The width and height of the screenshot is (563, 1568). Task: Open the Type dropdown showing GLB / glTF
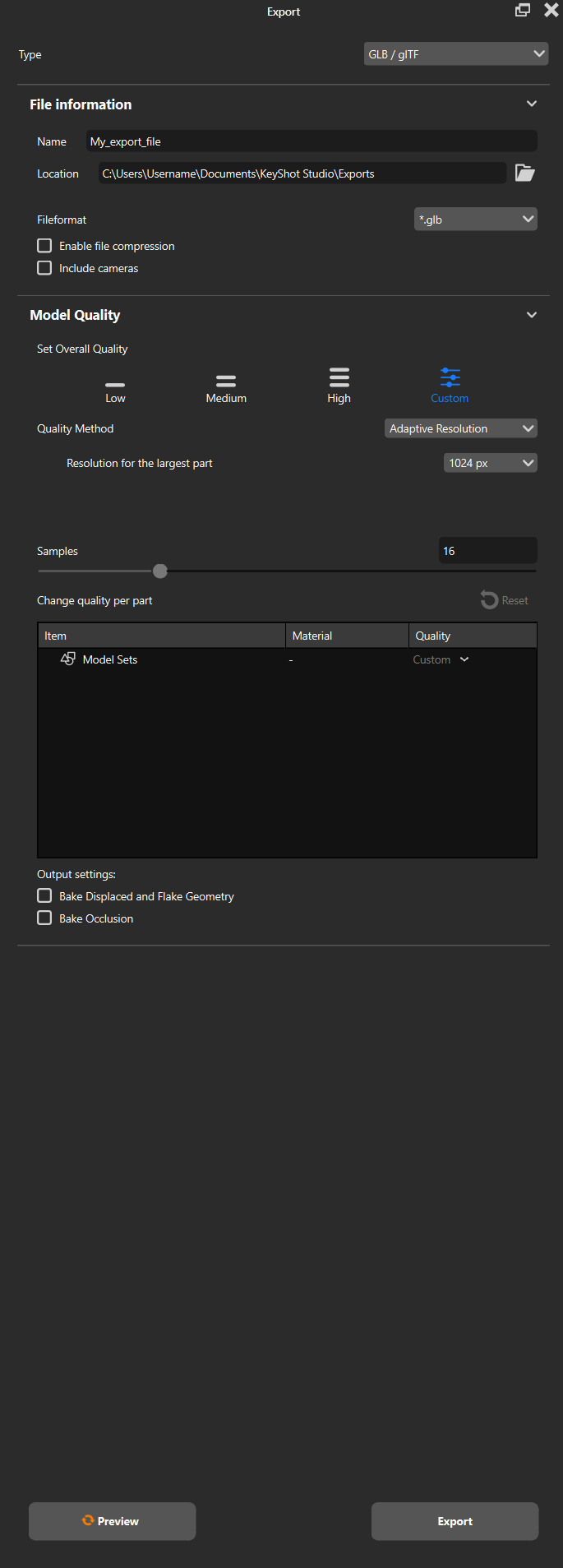coord(456,54)
